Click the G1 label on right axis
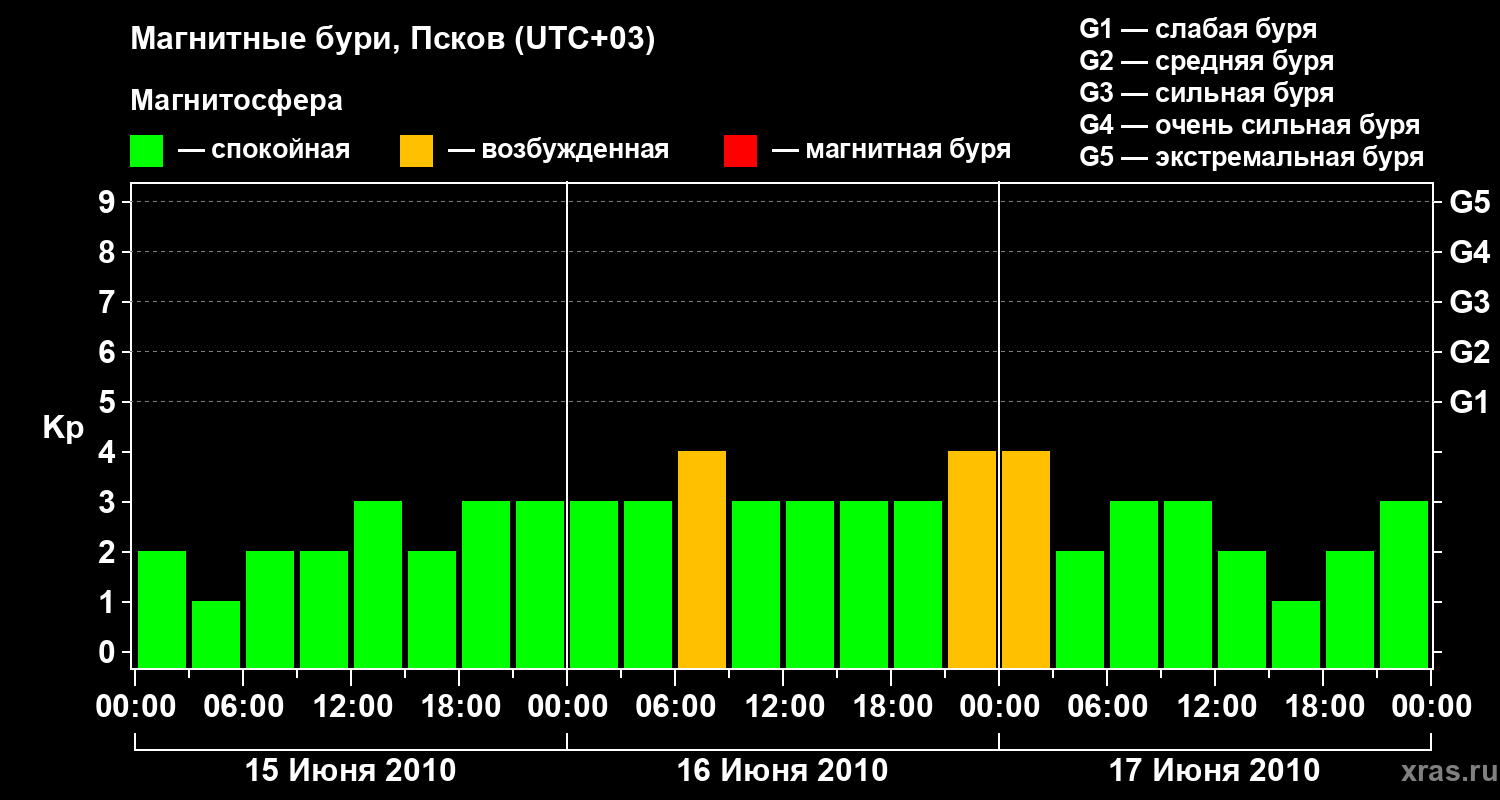The width and height of the screenshot is (1500, 800). click(1469, 402)
